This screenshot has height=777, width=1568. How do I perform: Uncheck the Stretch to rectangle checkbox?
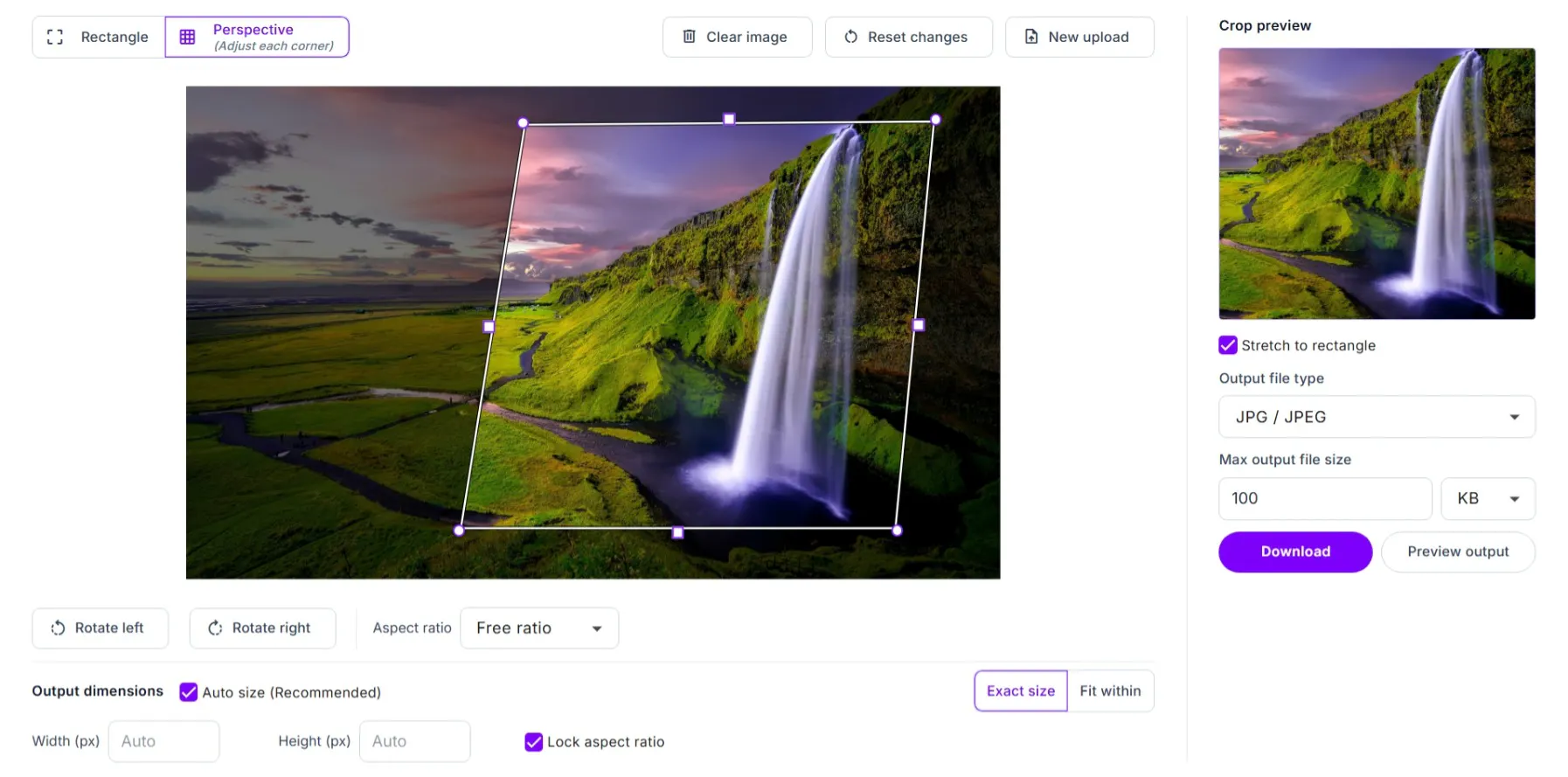point(1228,345)
